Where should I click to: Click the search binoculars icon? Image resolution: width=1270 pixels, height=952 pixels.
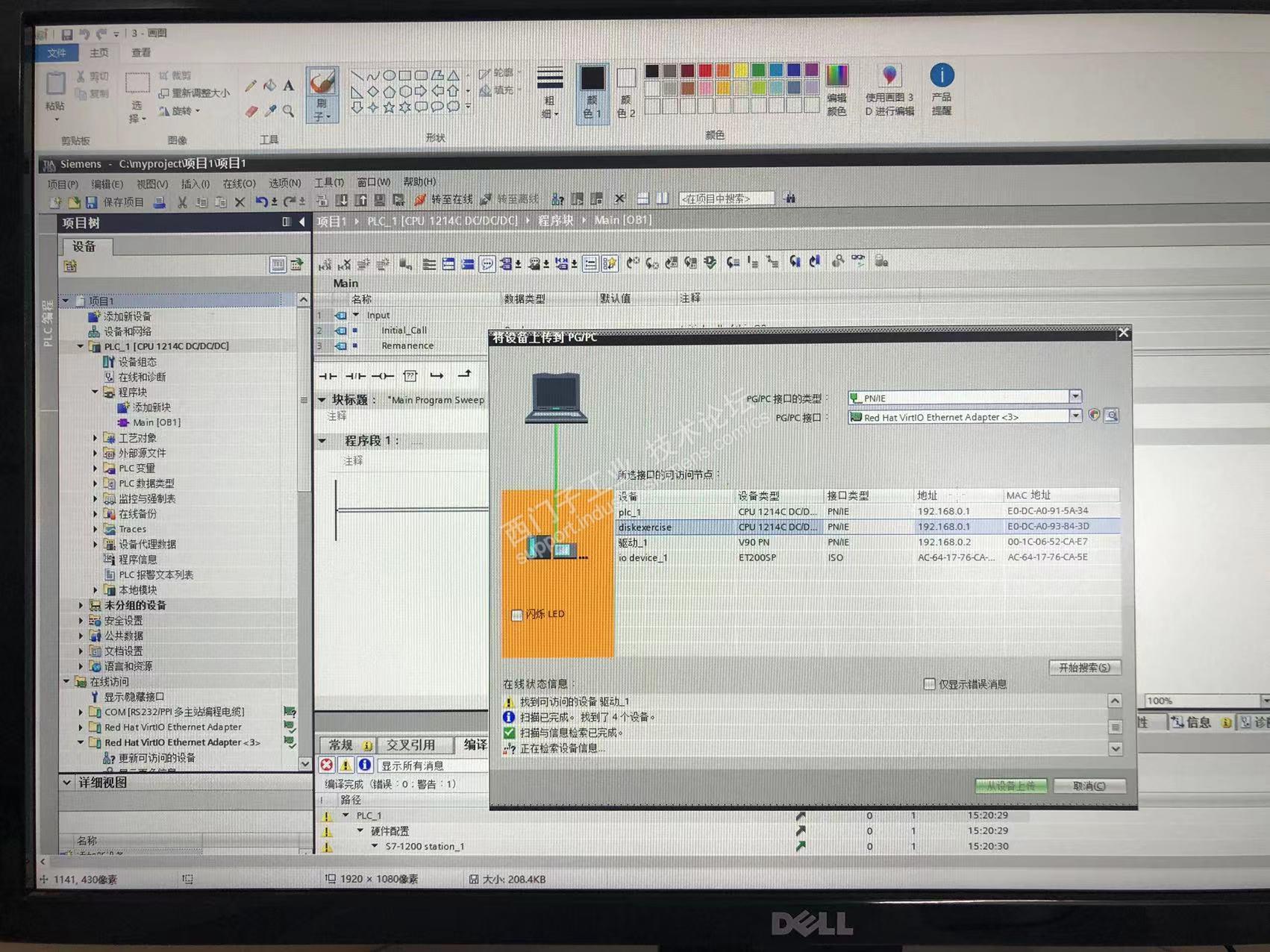(790, 198)
